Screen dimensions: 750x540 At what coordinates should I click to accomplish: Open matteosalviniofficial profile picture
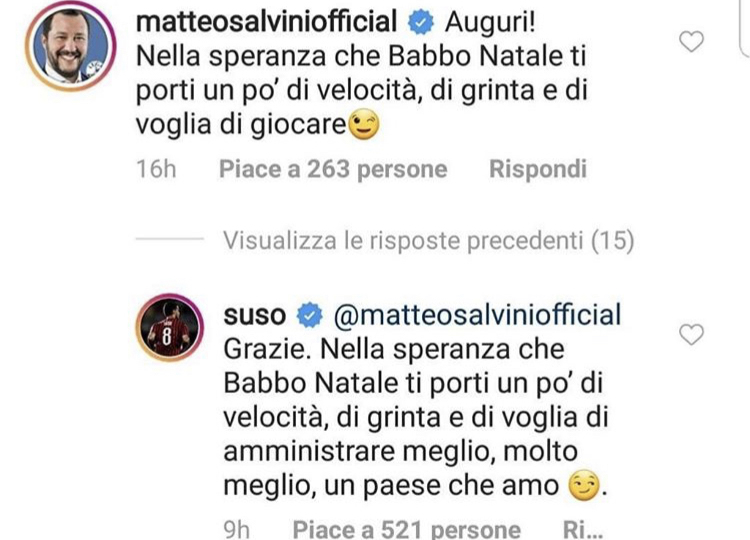pyautogui.click(x=71, y=46)
